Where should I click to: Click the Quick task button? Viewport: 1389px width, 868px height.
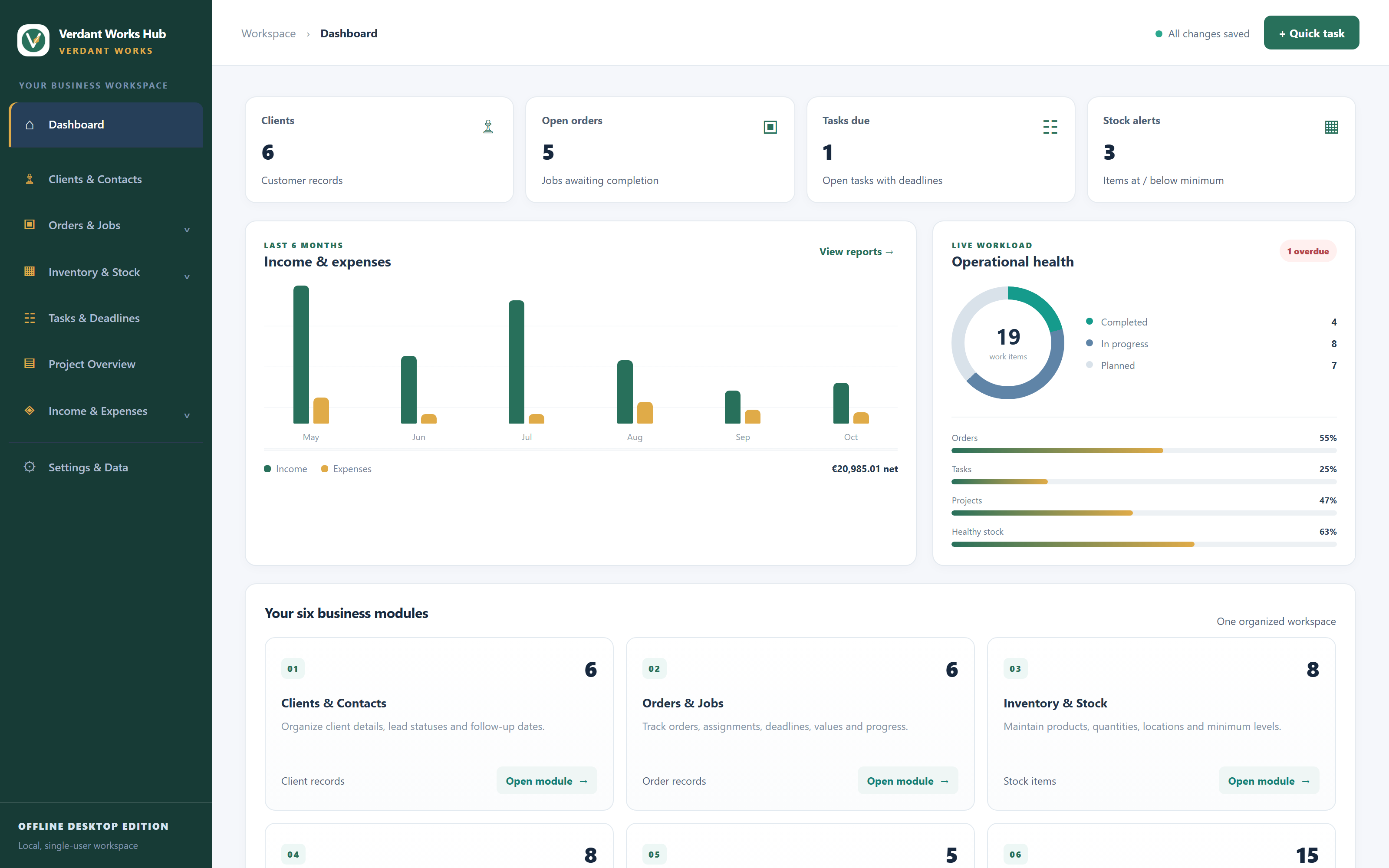point(1311,33)
